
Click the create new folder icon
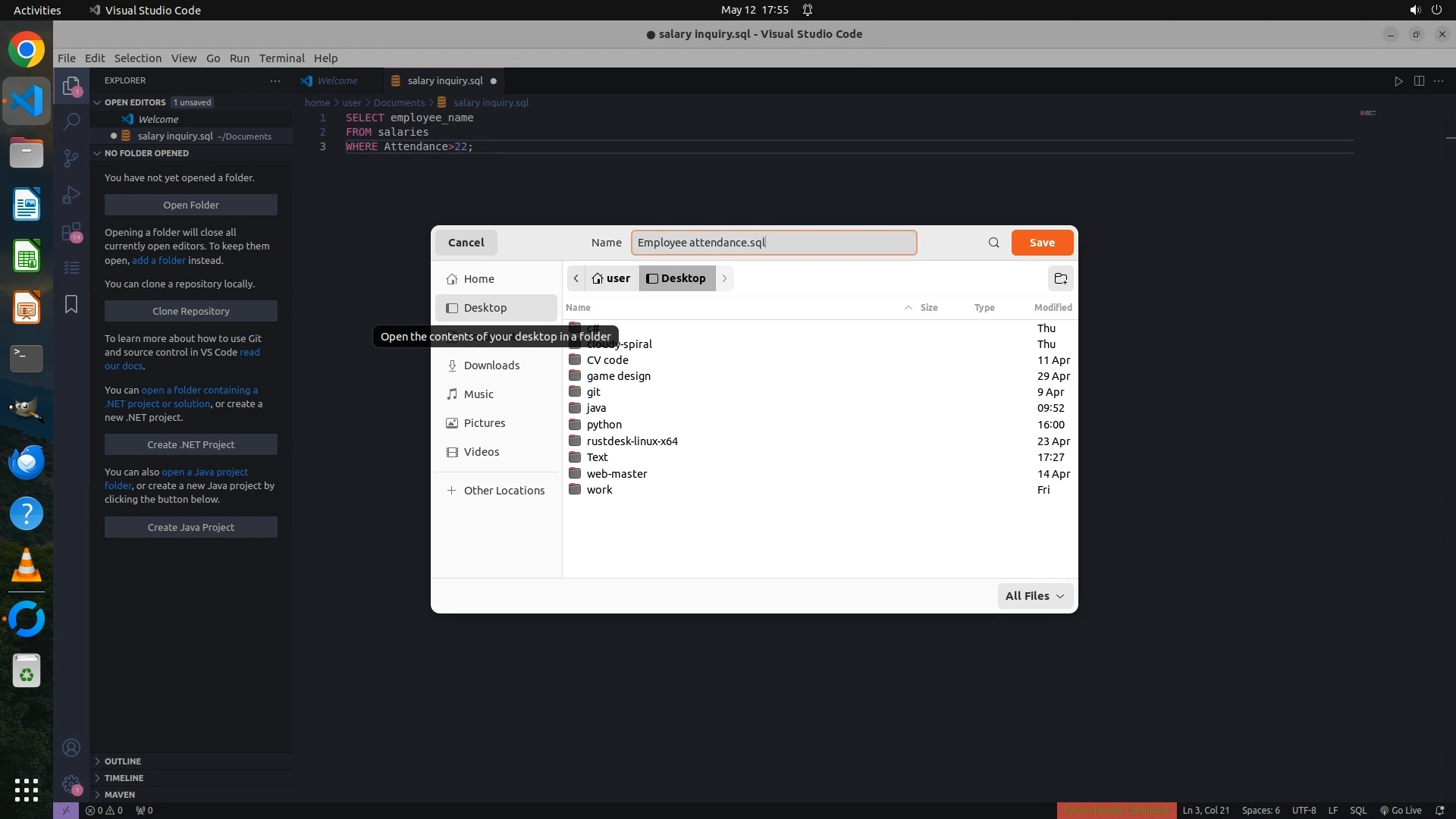[x=1060, y=278]
